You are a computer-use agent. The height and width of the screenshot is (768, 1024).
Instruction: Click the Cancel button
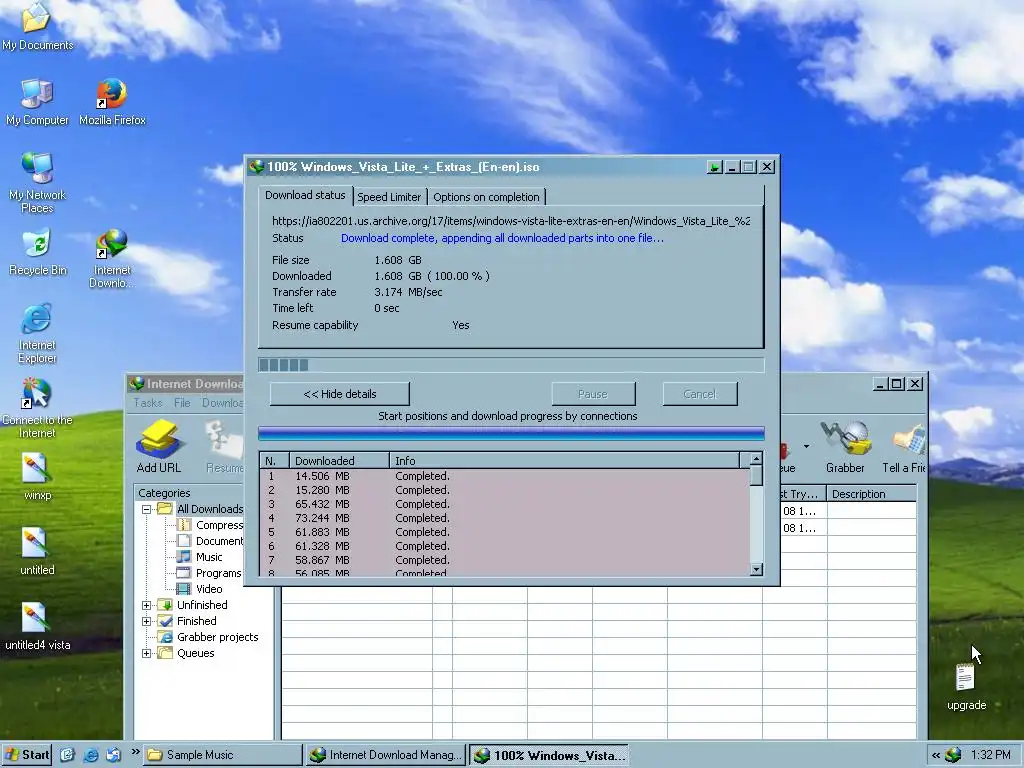click(700, 394)
